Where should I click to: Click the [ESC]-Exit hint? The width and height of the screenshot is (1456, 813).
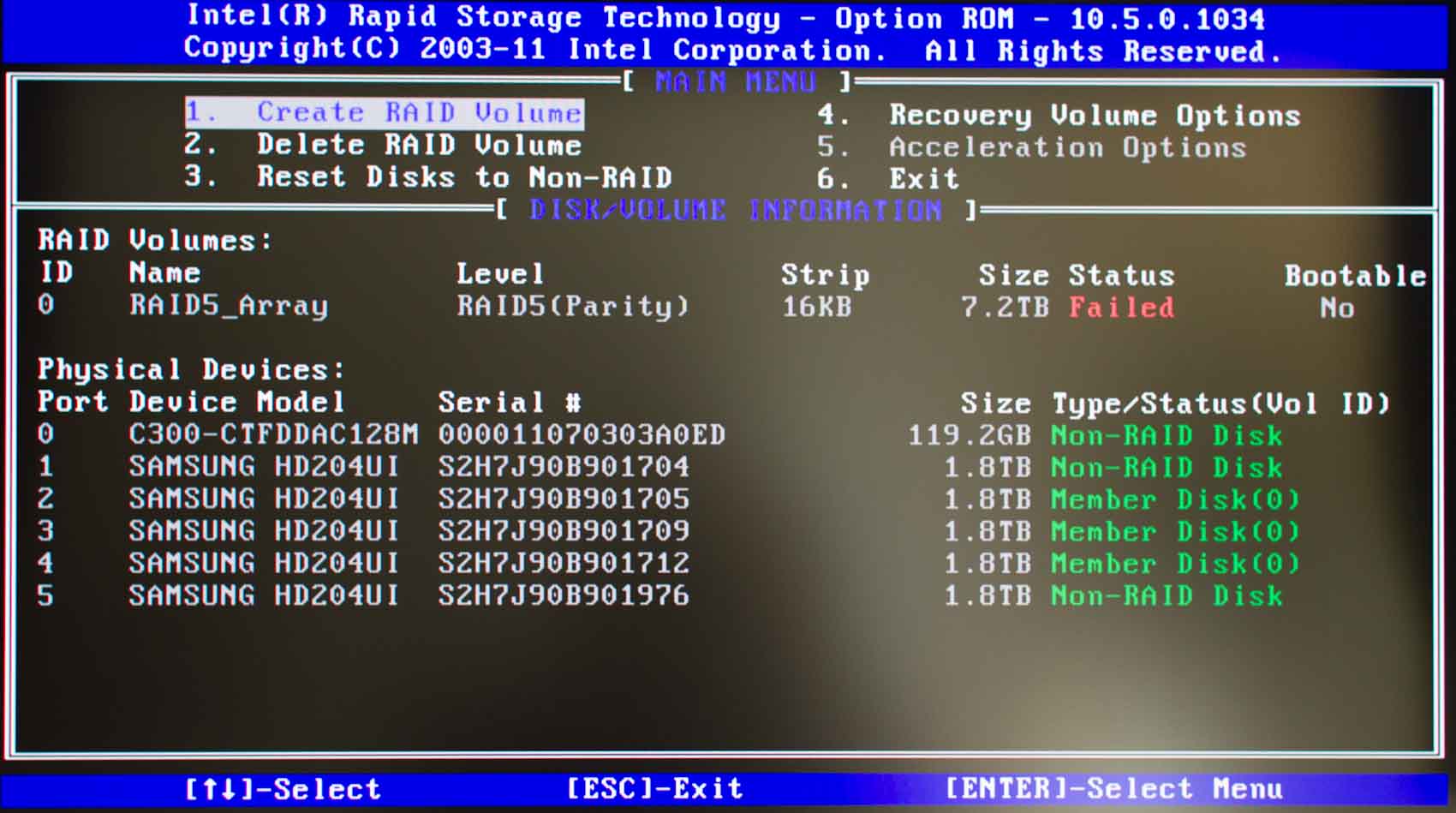(x=654, y=788)
